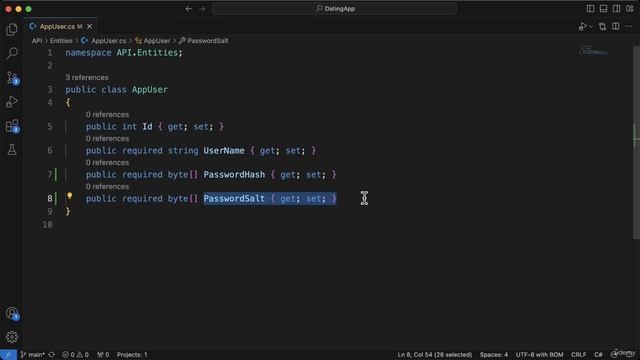Click the 'Id' property name on line 5

pos(147,127)
